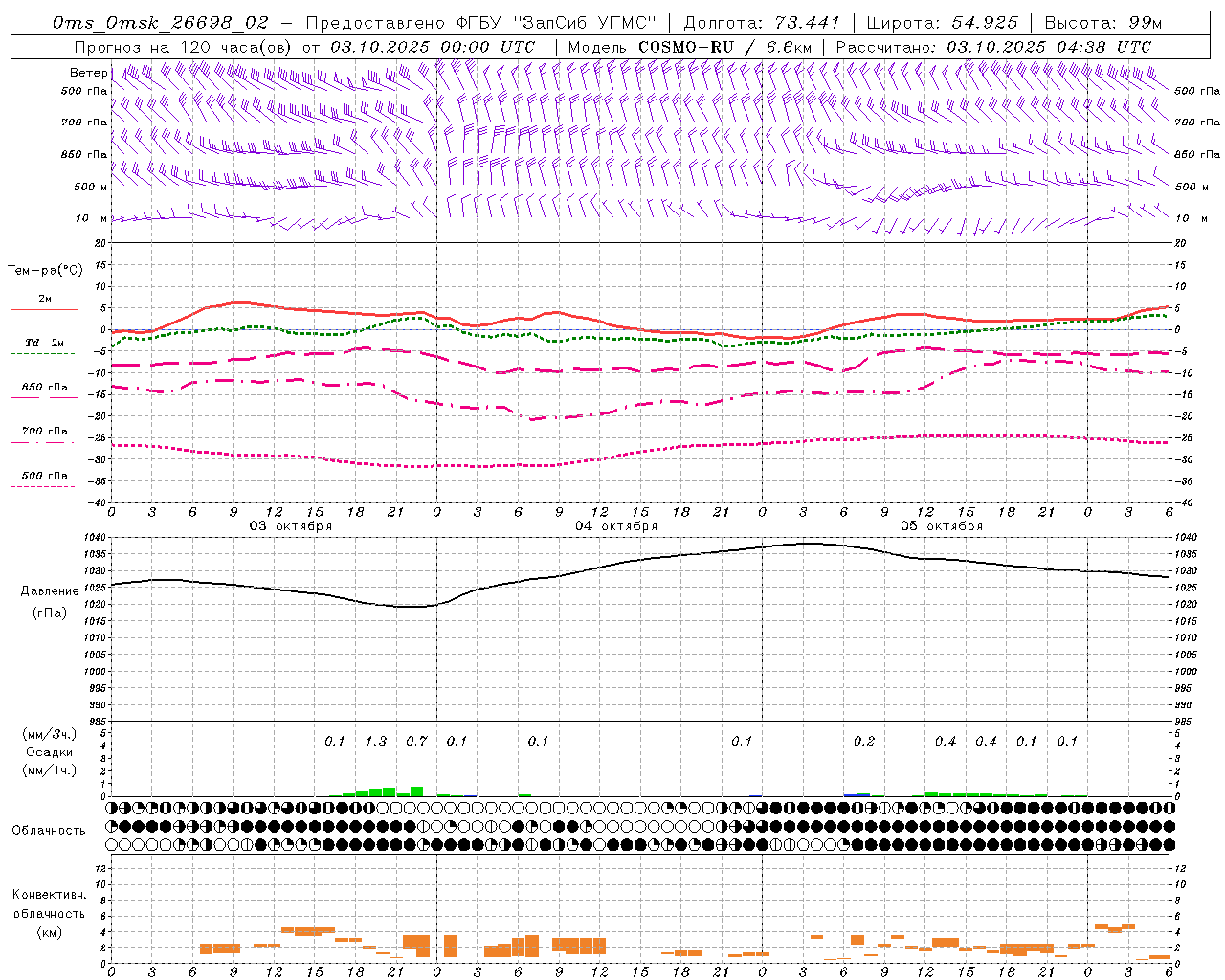Click the left '500 м' wind level label
This screenshot has height=980, width=1225.
click(91, 187)
